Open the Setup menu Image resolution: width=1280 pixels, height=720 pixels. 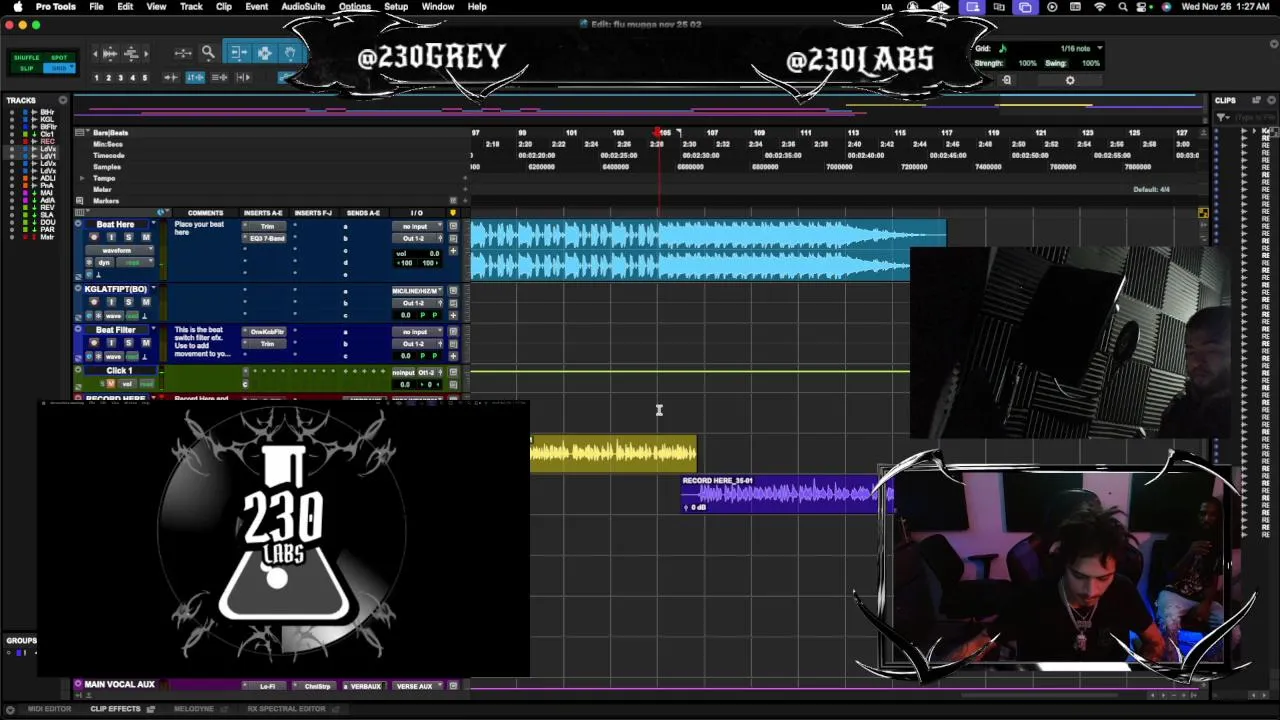(x=396, y=7)
